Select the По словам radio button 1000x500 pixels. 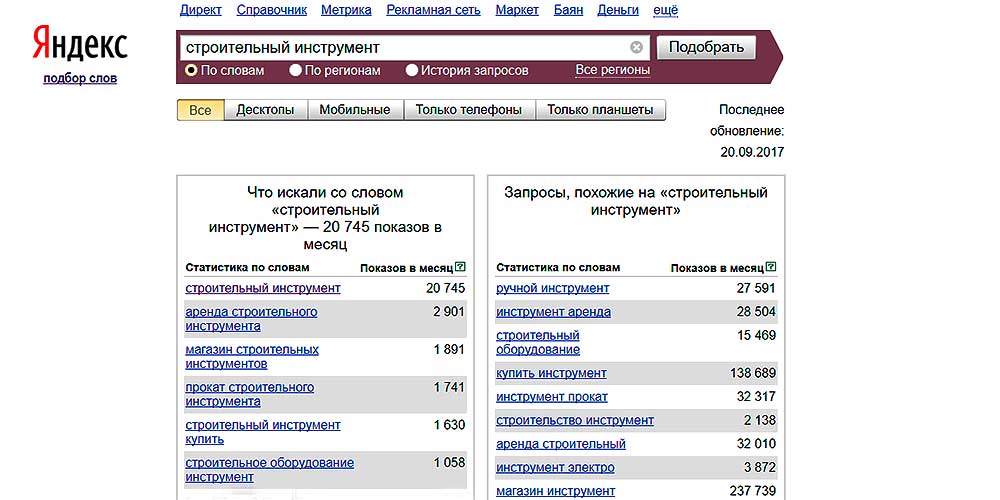pos(190,70)
